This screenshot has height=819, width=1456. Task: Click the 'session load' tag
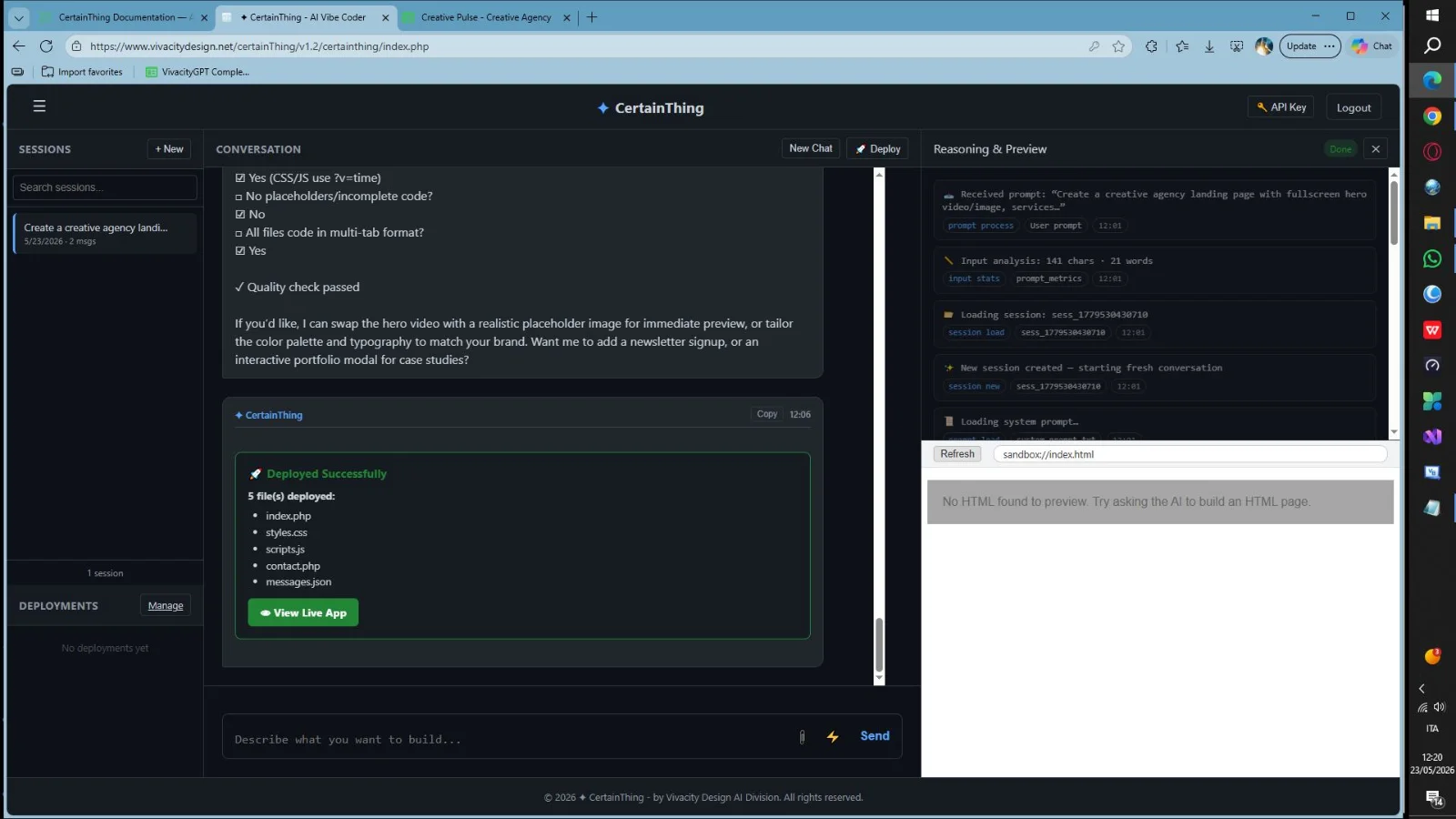click(x=976, y=332)
